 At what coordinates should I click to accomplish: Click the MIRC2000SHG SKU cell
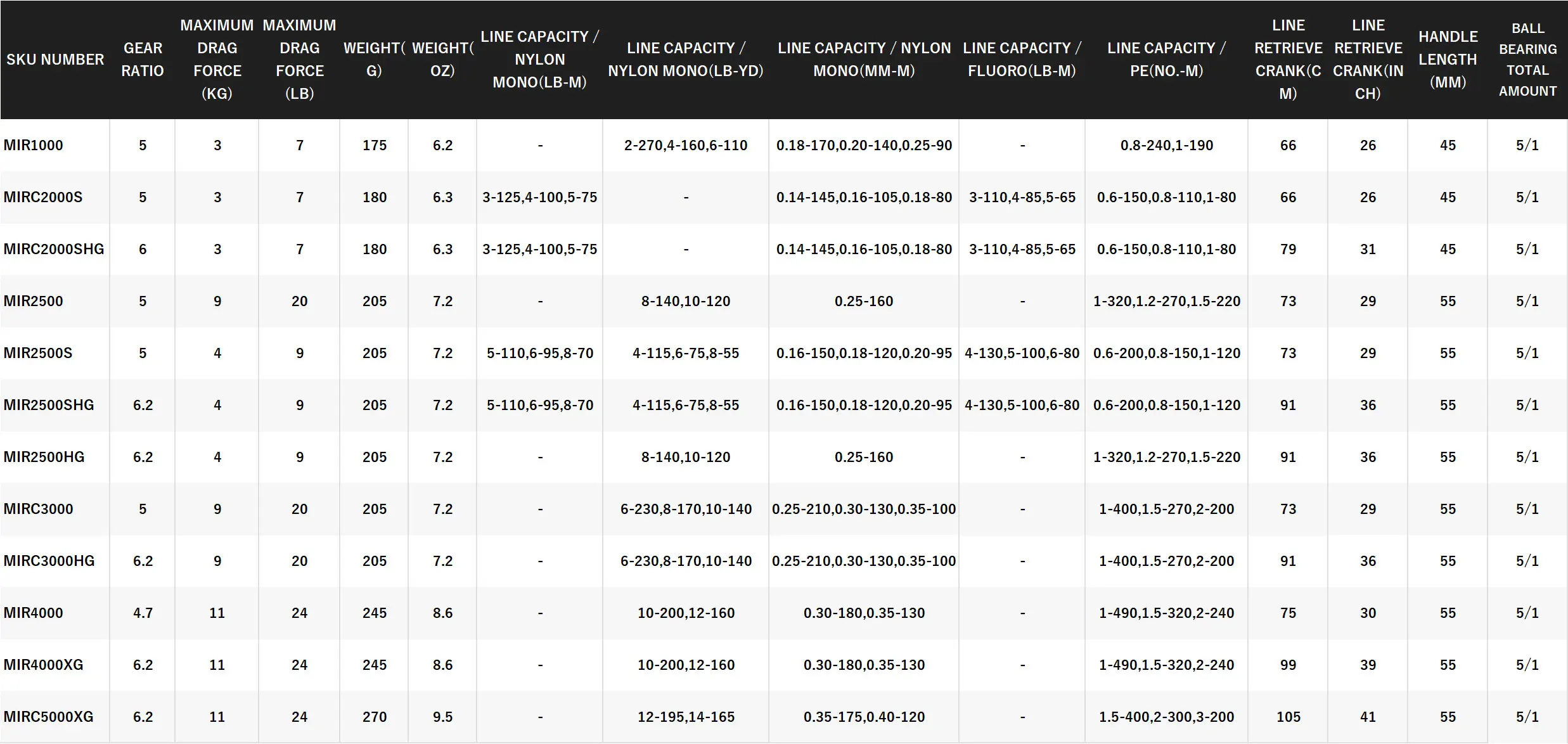[x=54, y=249]
